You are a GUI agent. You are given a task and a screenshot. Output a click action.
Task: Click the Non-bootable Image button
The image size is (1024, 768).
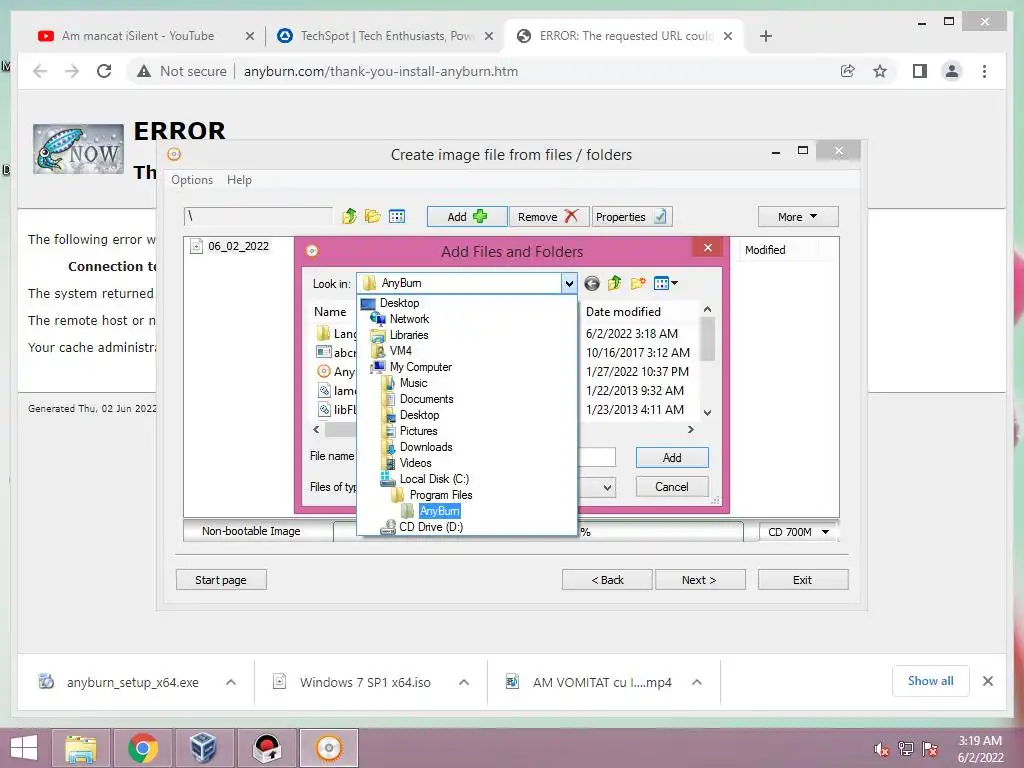point(251,531)
